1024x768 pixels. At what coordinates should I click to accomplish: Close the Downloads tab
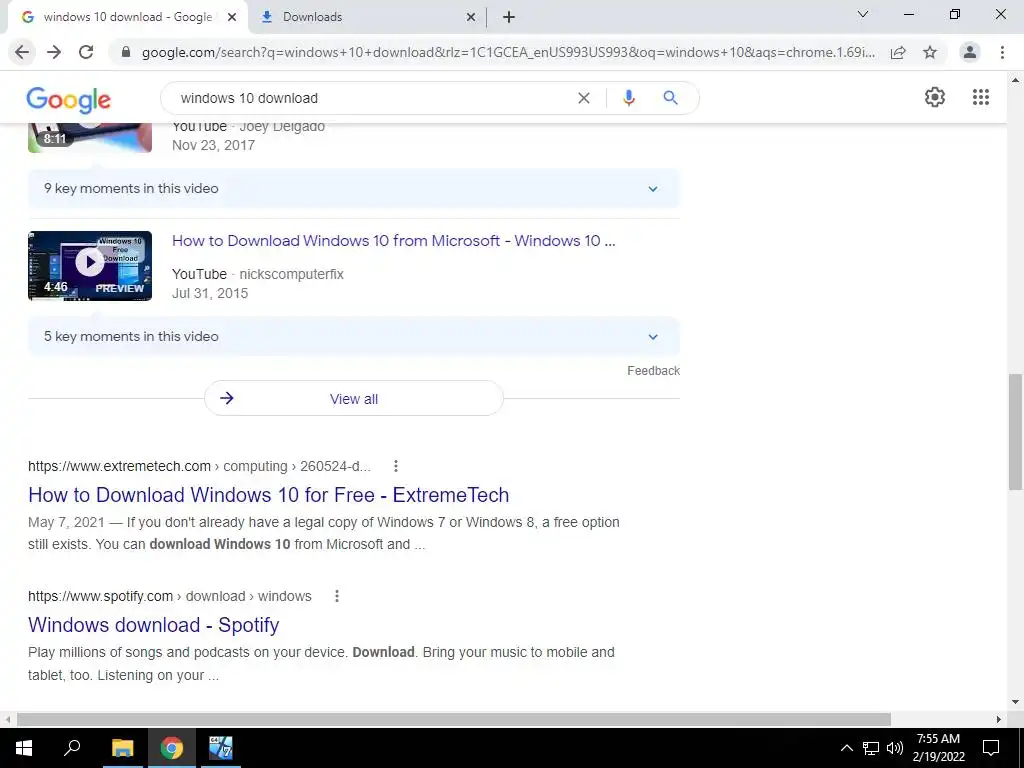tap(471, 18)
